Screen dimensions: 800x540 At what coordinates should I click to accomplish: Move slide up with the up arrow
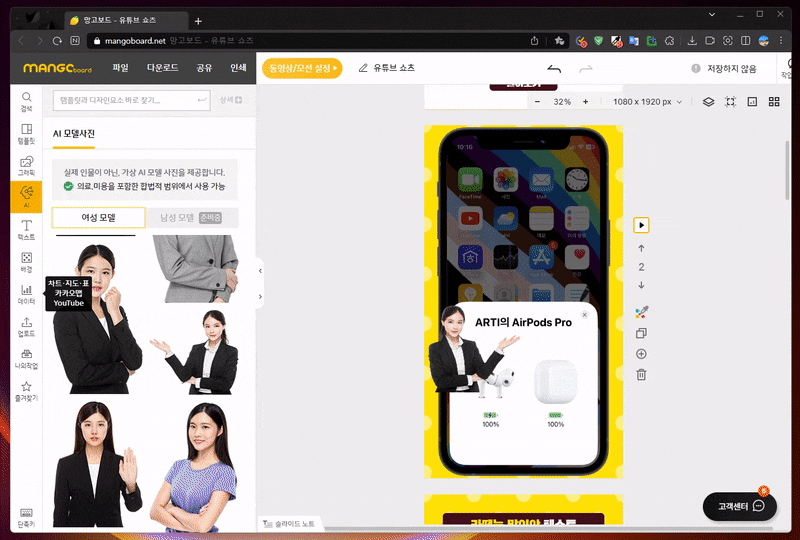point(641,248)
